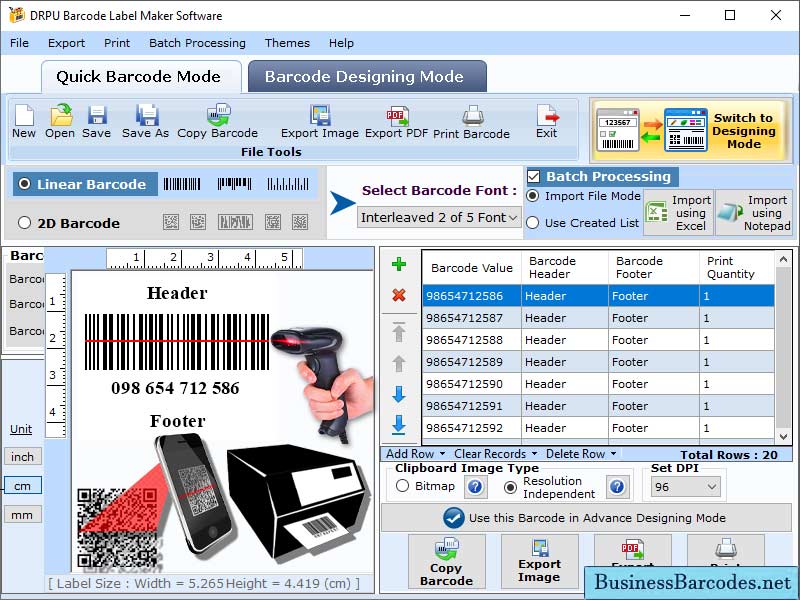Open the barcode font dropdown
This screenshot has height=600, width=800.
coord(439,218)
